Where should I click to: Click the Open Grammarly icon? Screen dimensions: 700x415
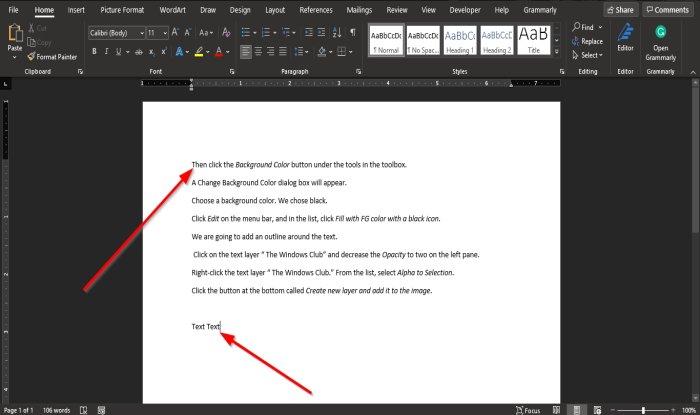[x=660, y=38]
